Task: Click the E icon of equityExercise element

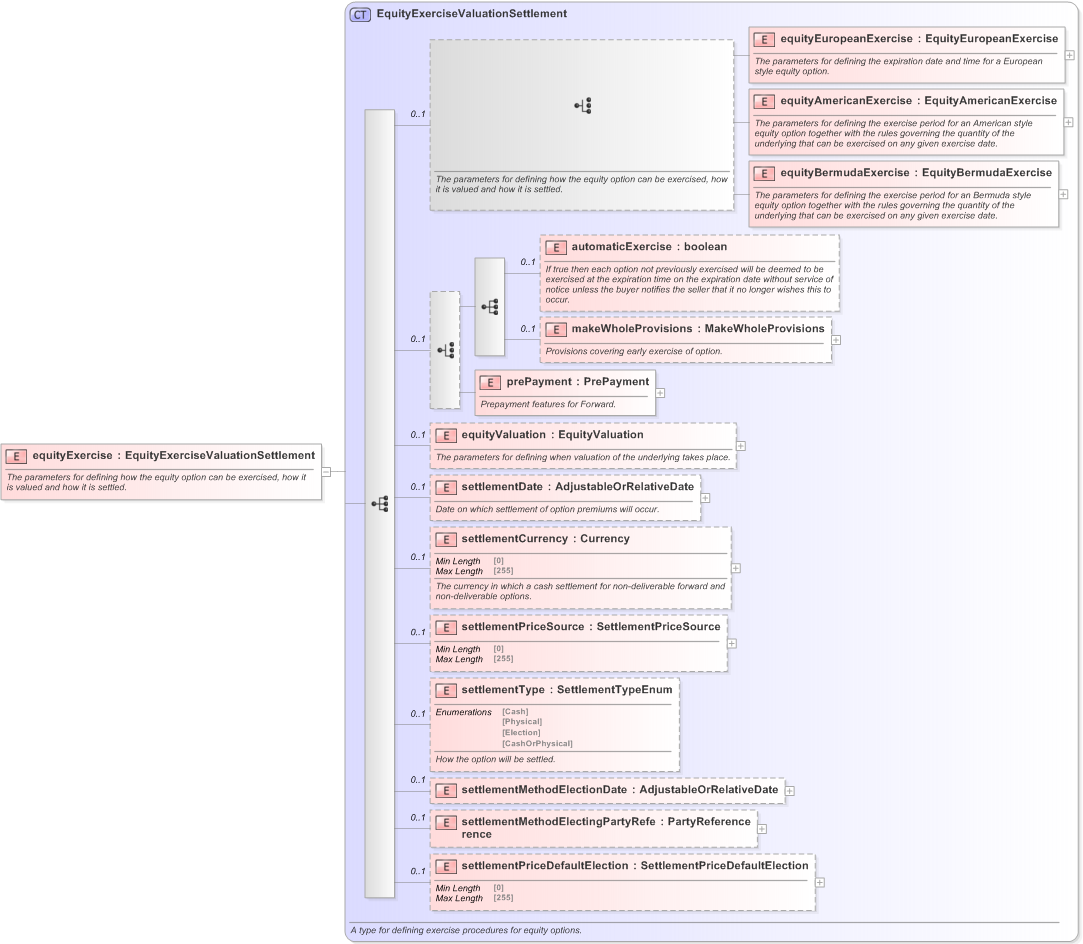Action: click(x=17, y=456)
